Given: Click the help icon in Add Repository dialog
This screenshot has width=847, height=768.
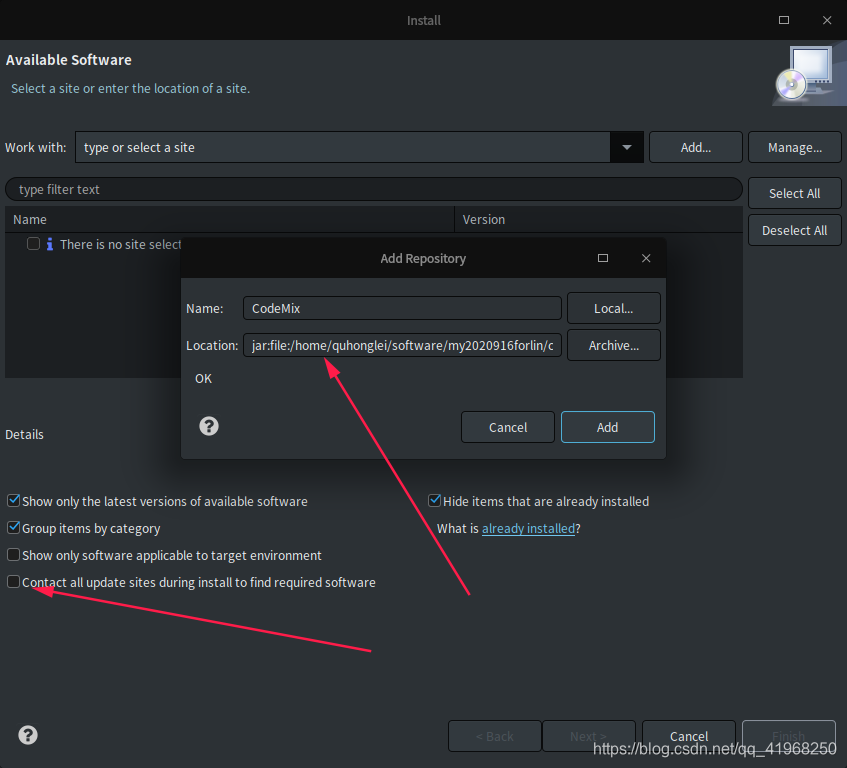Looking at the screenshot, I should (208, 425).
